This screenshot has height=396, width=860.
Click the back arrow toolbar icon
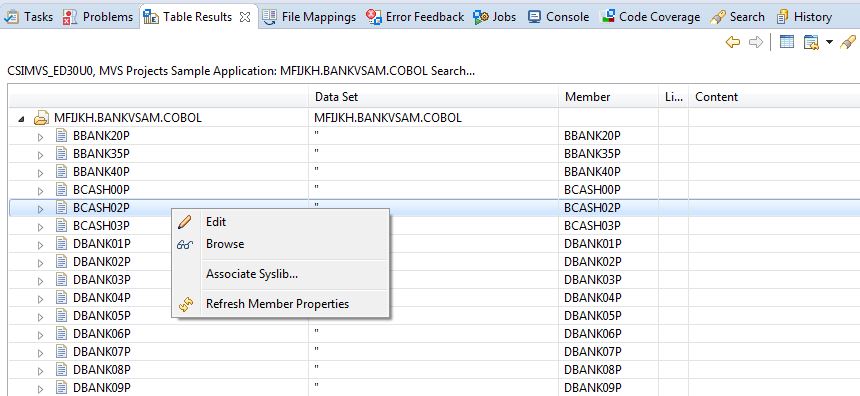(733, 42)
